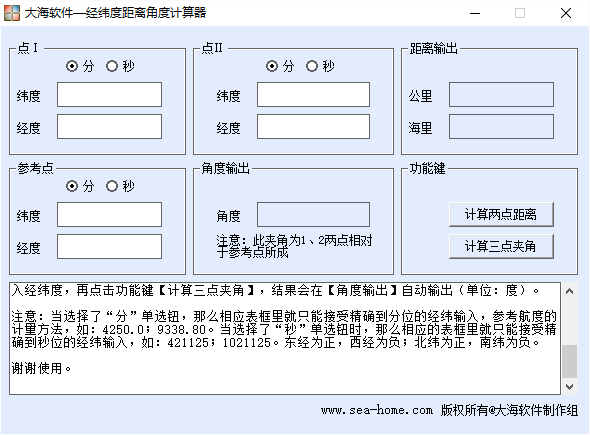Focus the 纬度 input field of 点II
Viewport: 590px width, 435px height.
(313, 94)
